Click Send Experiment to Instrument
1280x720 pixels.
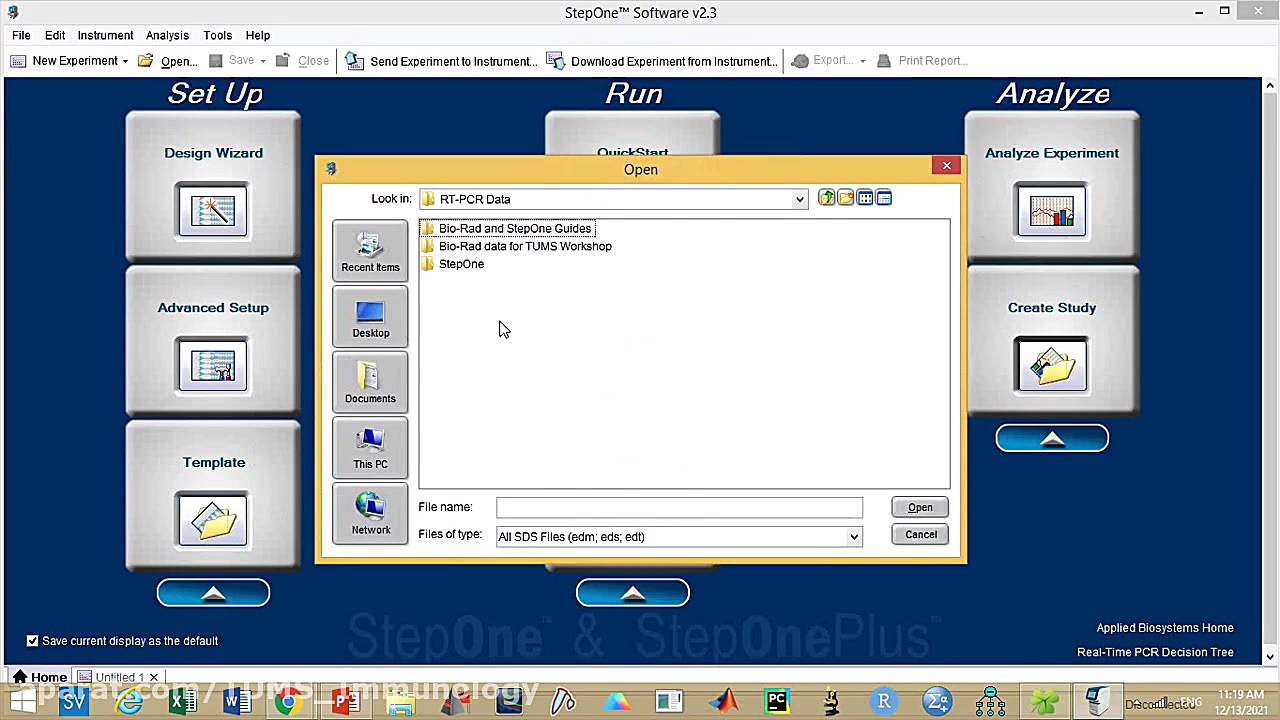(x=441, y=61)
